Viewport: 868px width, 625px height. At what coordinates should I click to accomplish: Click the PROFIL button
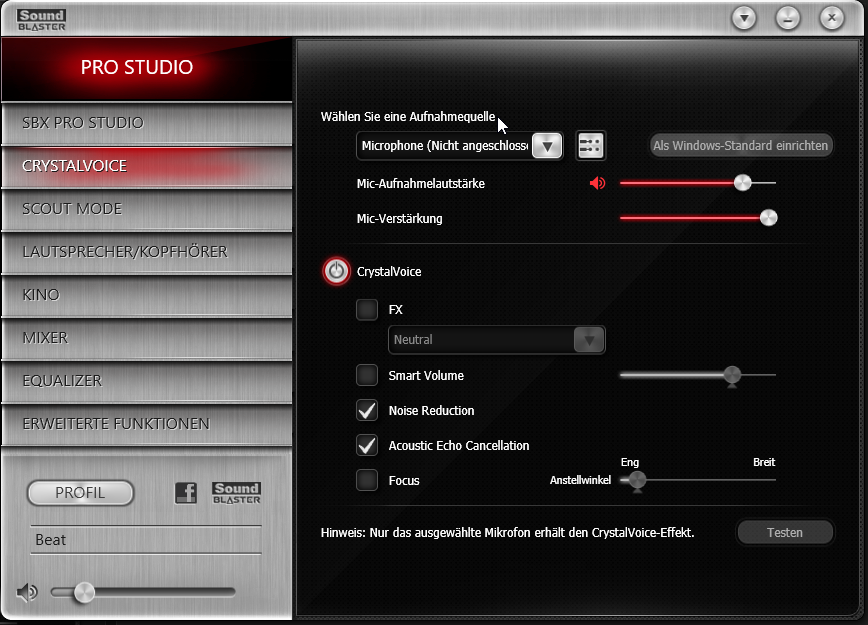[80, 493]
